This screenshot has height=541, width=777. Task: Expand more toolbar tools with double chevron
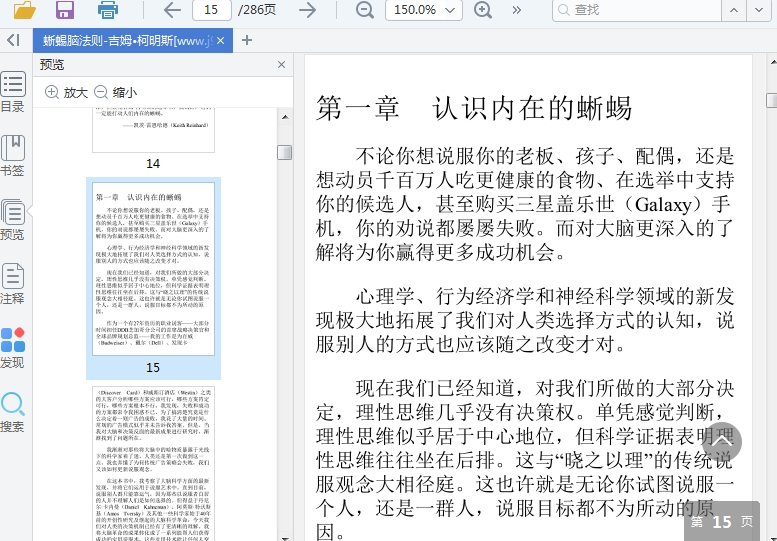pyautogui.click(x=517, y=10)
